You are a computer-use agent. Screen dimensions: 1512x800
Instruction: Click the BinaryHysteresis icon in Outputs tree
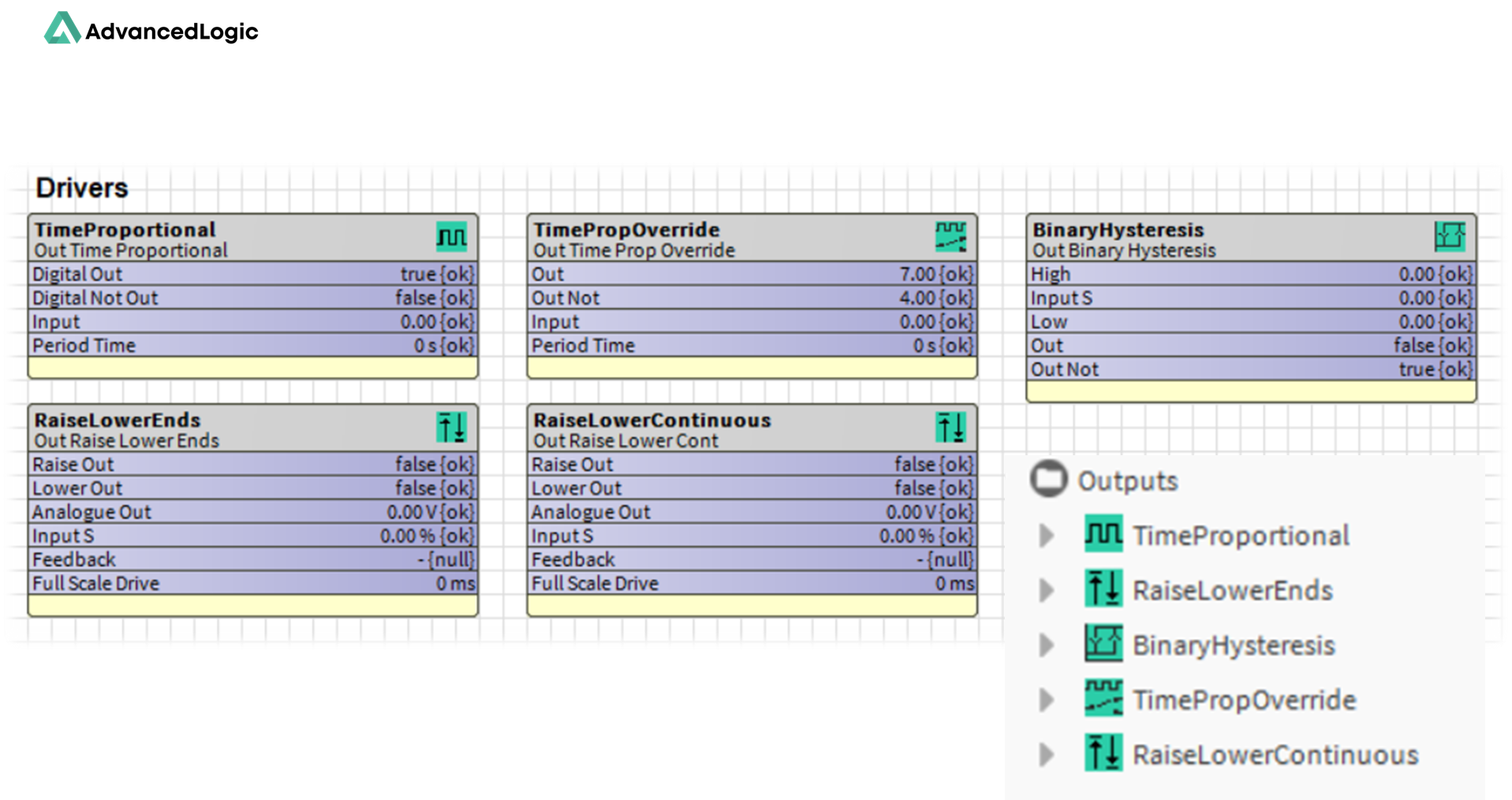coord(1103,645)
